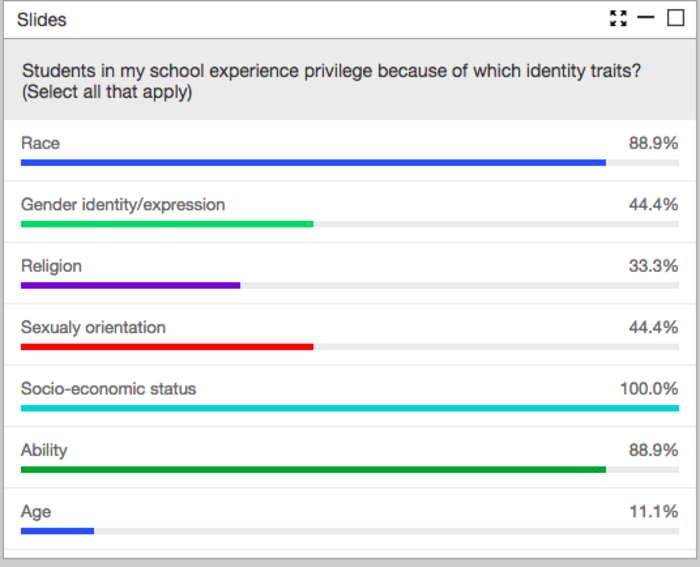Minimize the Slides panel
Screen dimensions: 700x567
(646, 18)
